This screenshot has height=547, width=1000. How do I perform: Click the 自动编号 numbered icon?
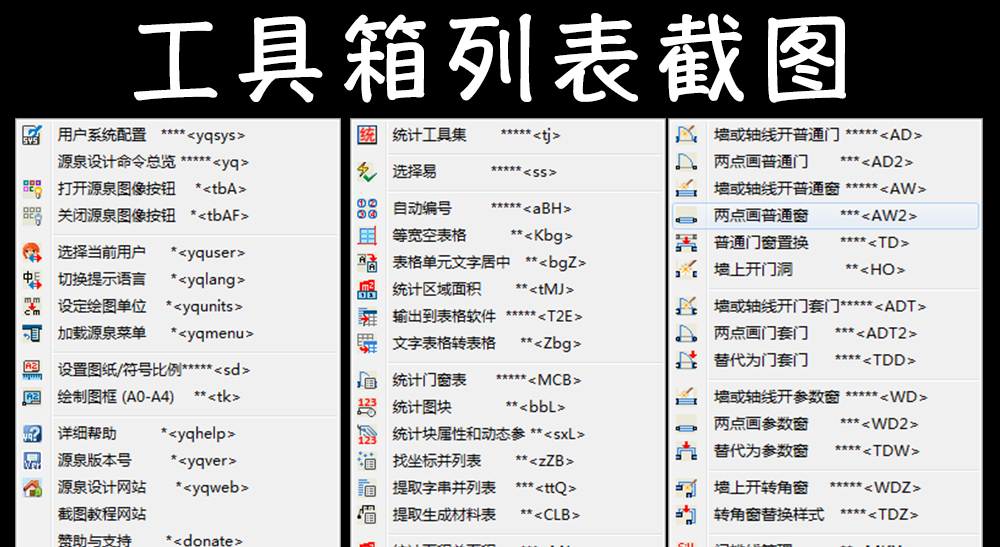point(367,208)
